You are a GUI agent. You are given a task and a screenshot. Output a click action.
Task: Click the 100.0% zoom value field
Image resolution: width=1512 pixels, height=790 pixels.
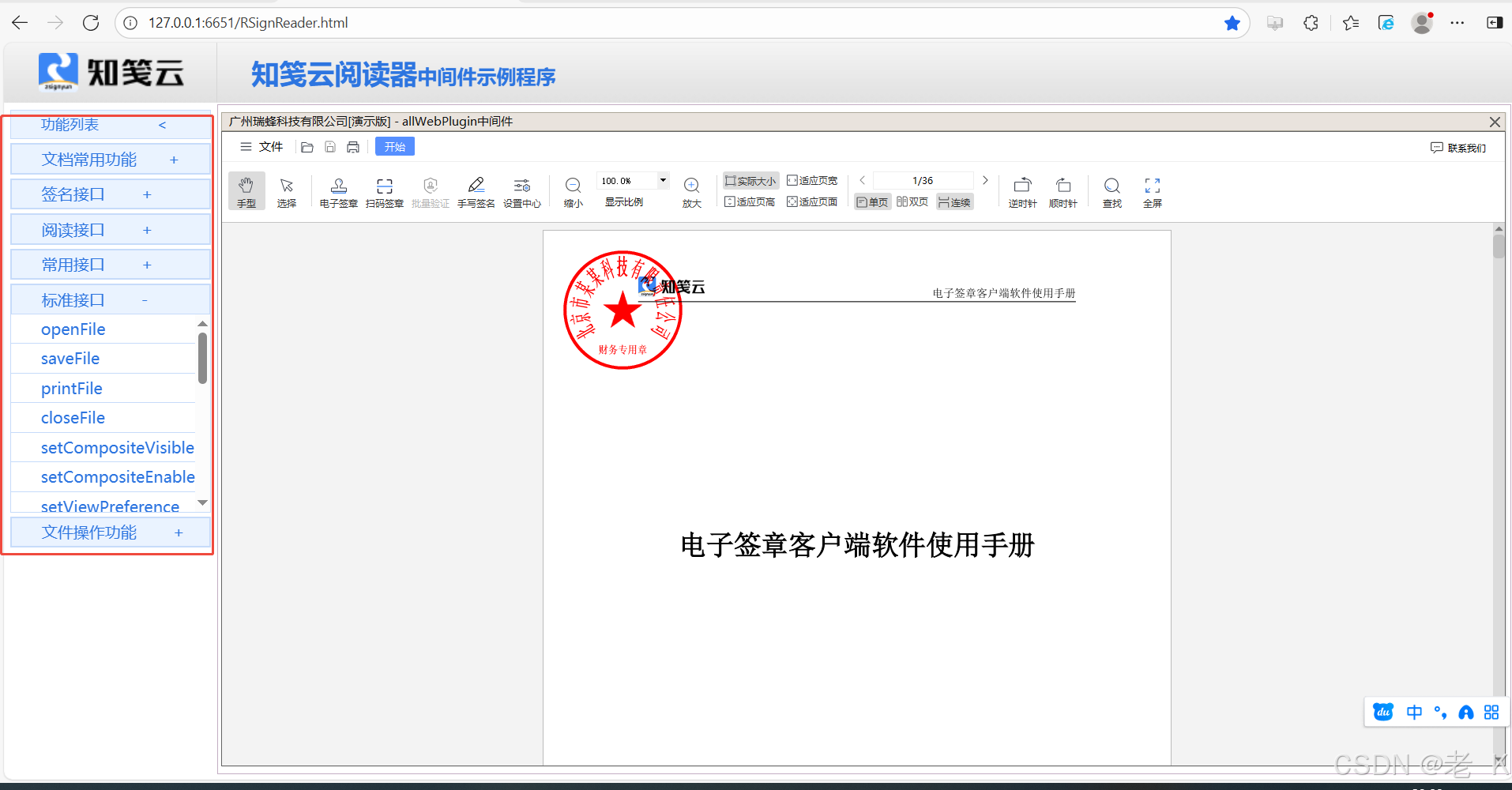627,180
